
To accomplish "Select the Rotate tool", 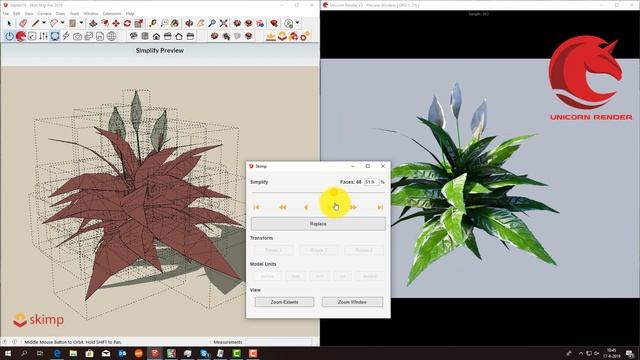I will [x=127, y=23].
